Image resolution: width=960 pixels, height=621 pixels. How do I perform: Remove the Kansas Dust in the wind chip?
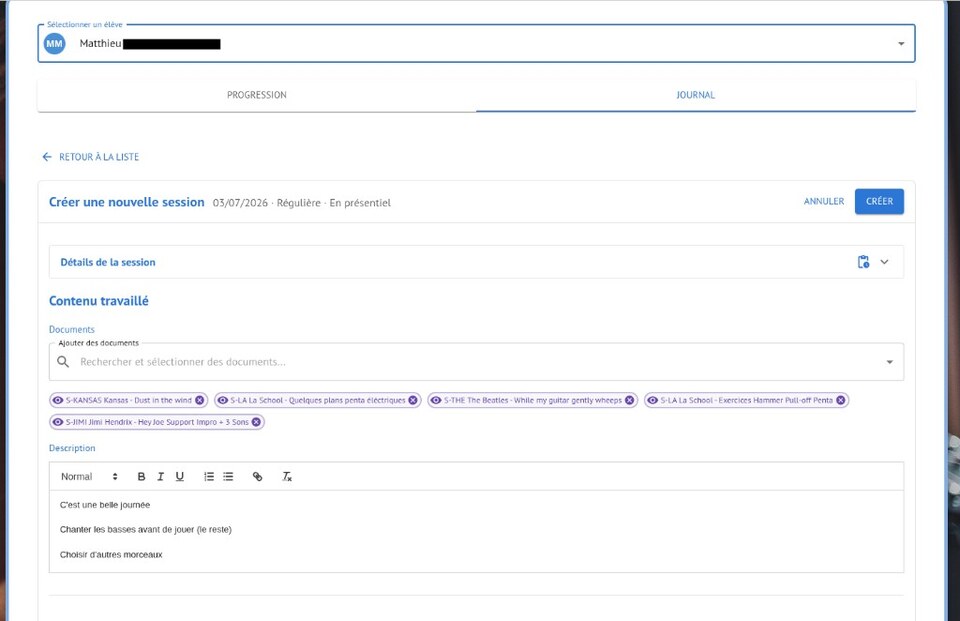click(200, 401)
